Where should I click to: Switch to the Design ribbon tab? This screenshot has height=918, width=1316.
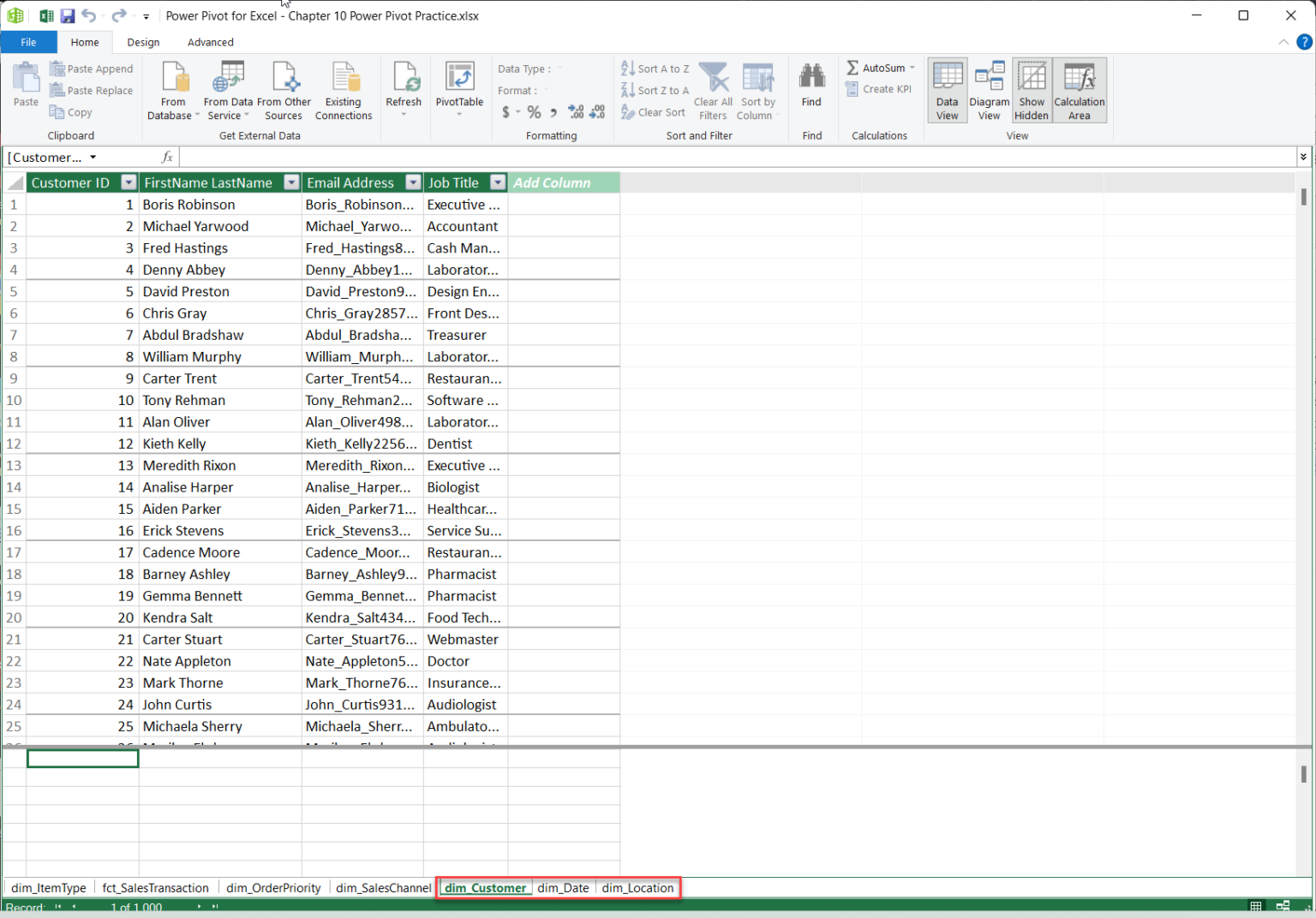(142, 42)
